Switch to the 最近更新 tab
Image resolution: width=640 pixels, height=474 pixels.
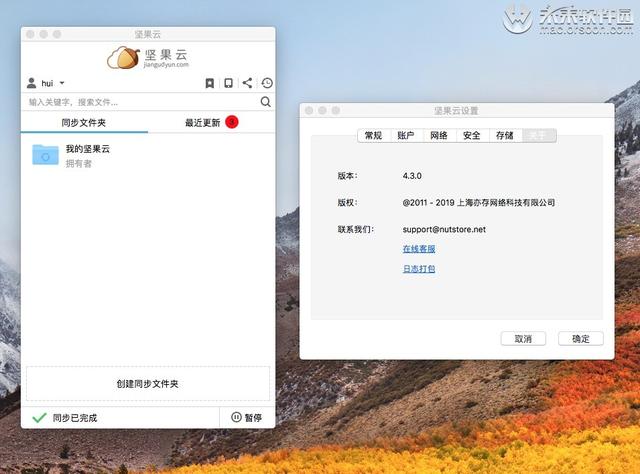coord(211,122)
